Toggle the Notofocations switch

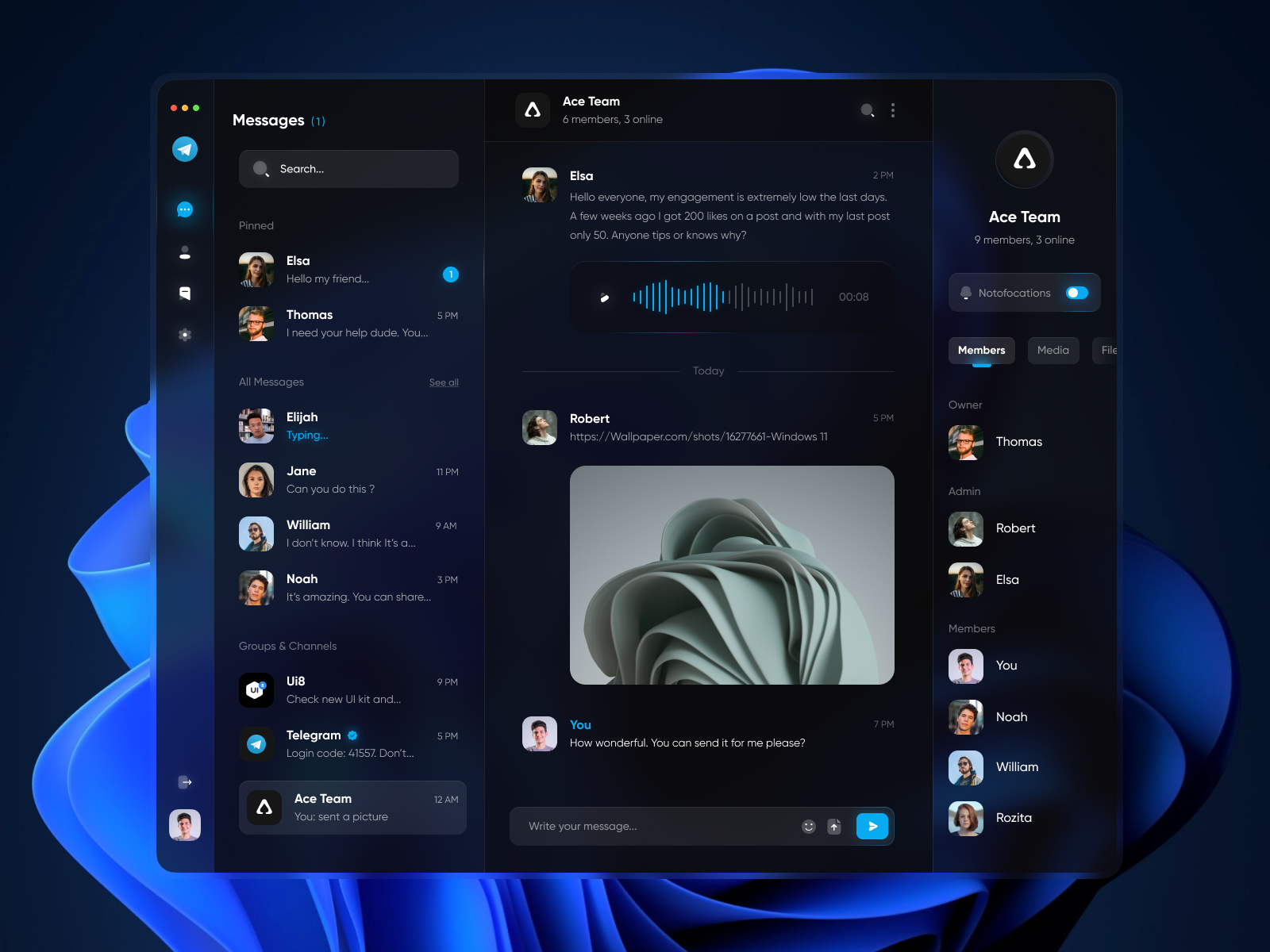[1077, 293]
